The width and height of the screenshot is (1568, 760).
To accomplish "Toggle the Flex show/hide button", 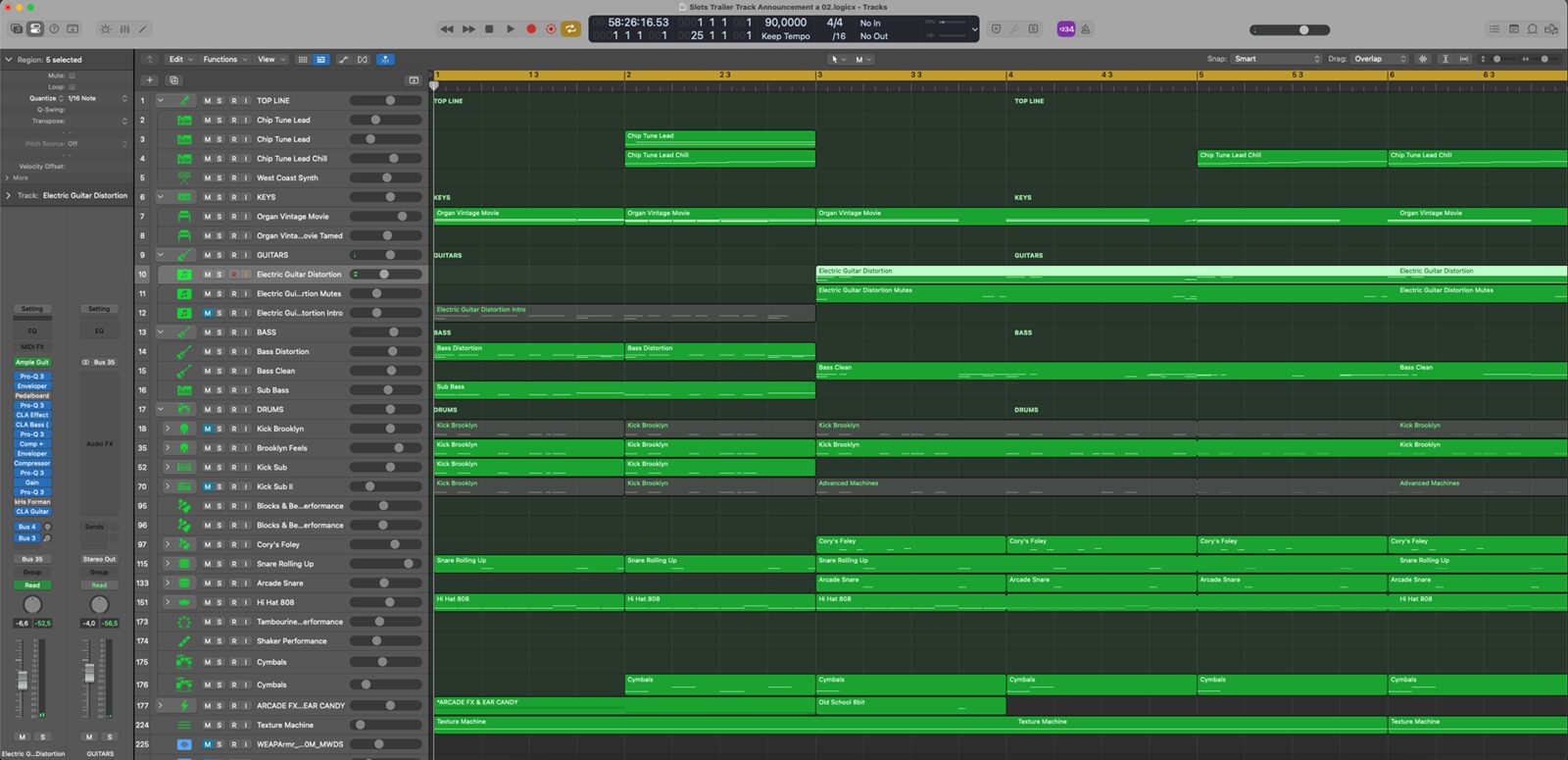I will (363, 59).
